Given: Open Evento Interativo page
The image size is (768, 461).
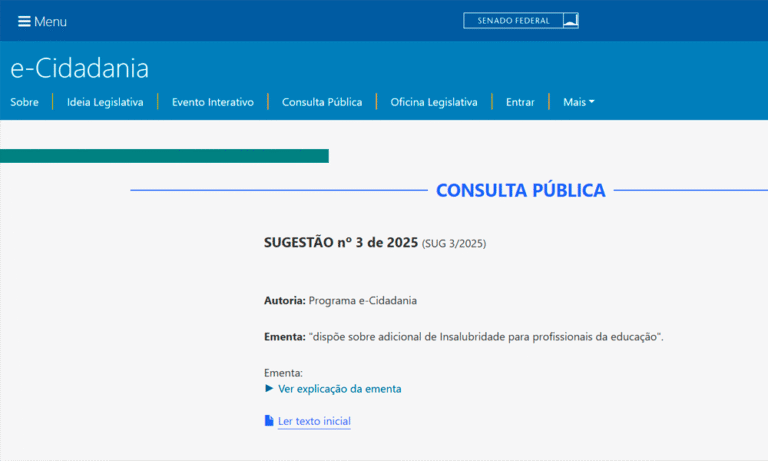Looking at the screenshot, I should coord(213,102).
